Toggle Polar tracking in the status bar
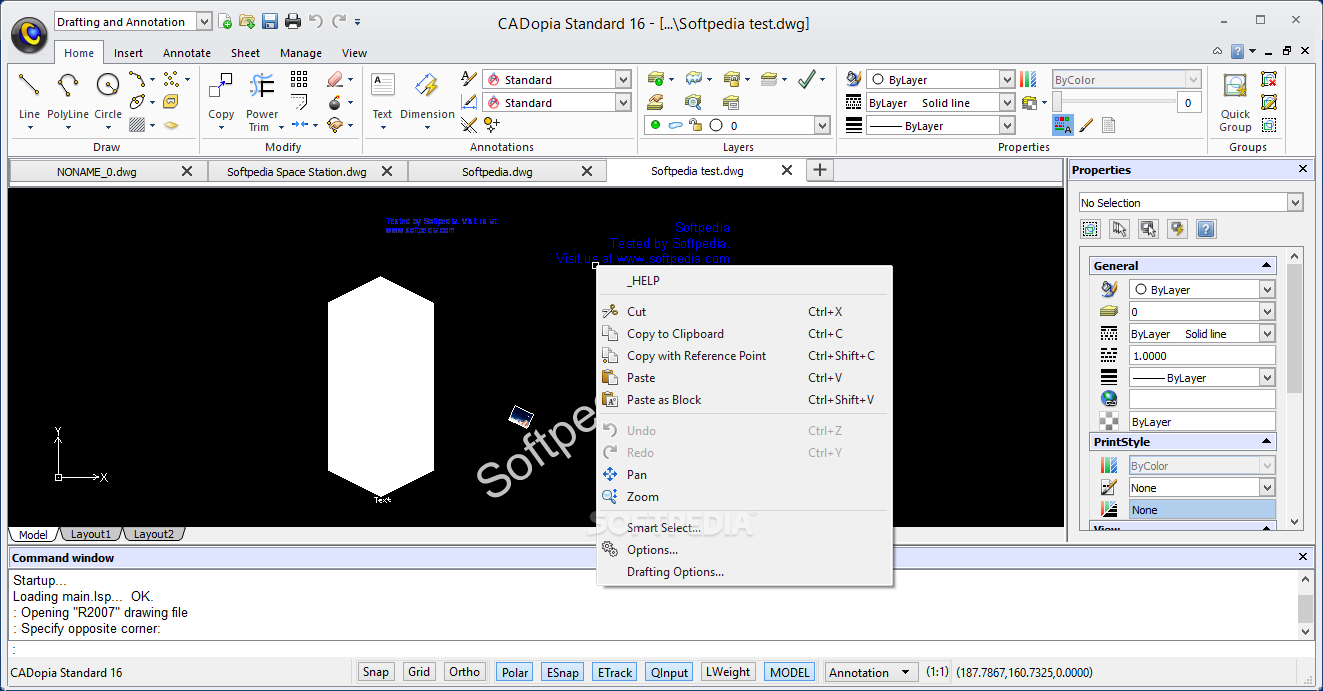 515,672
